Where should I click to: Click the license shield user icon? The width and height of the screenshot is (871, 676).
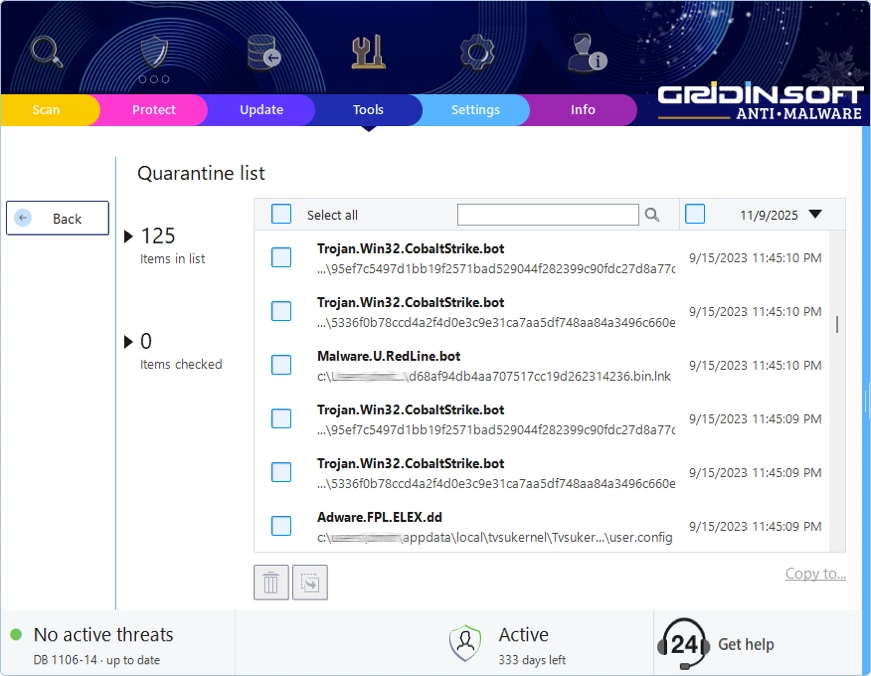tap(465, 643)
